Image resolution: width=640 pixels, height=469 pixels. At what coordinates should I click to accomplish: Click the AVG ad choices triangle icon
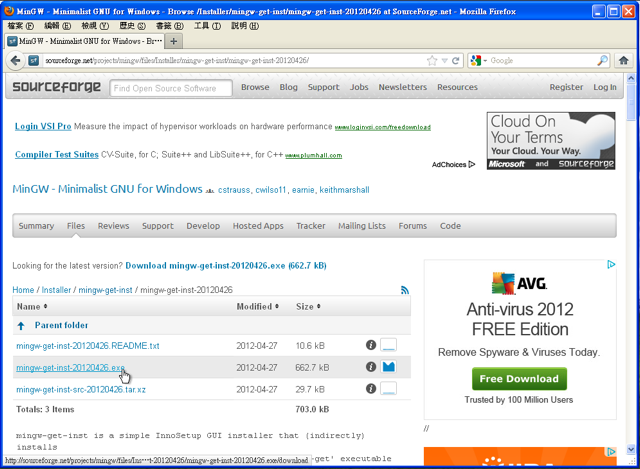point(611,265)
